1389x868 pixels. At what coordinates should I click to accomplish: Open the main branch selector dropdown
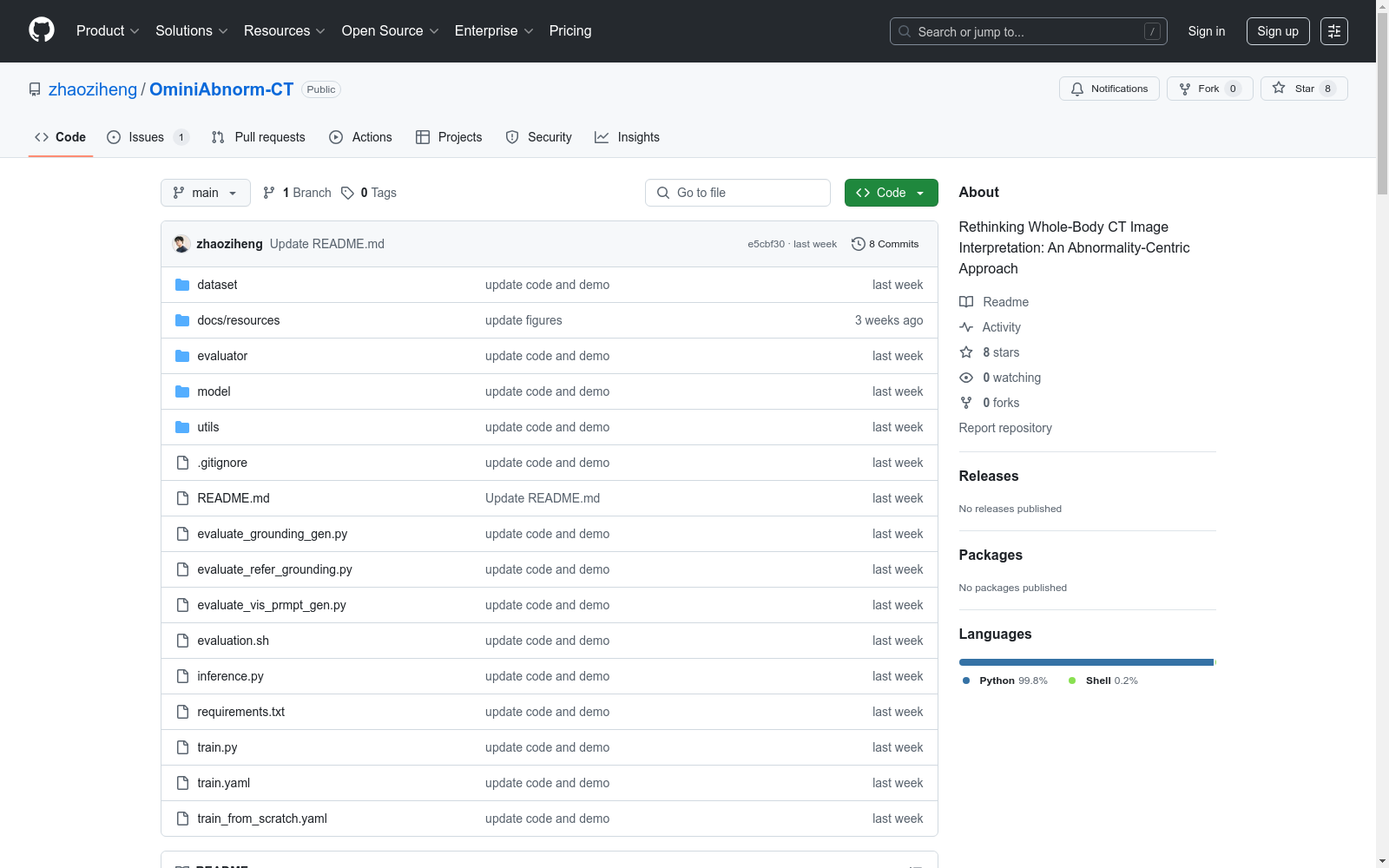(x=206, y=193)
